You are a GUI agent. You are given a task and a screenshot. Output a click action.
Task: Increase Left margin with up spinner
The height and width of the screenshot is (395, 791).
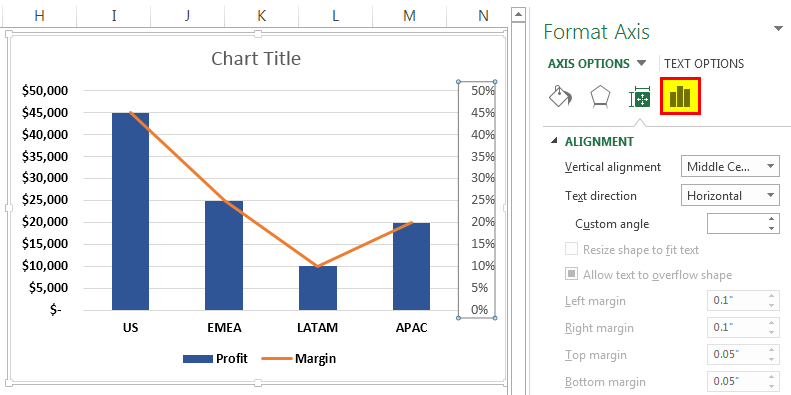(x=771, y=296)
